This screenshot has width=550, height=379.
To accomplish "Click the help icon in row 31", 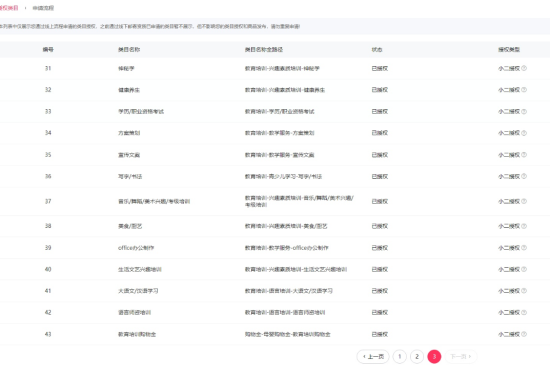I will click(524, 68).
